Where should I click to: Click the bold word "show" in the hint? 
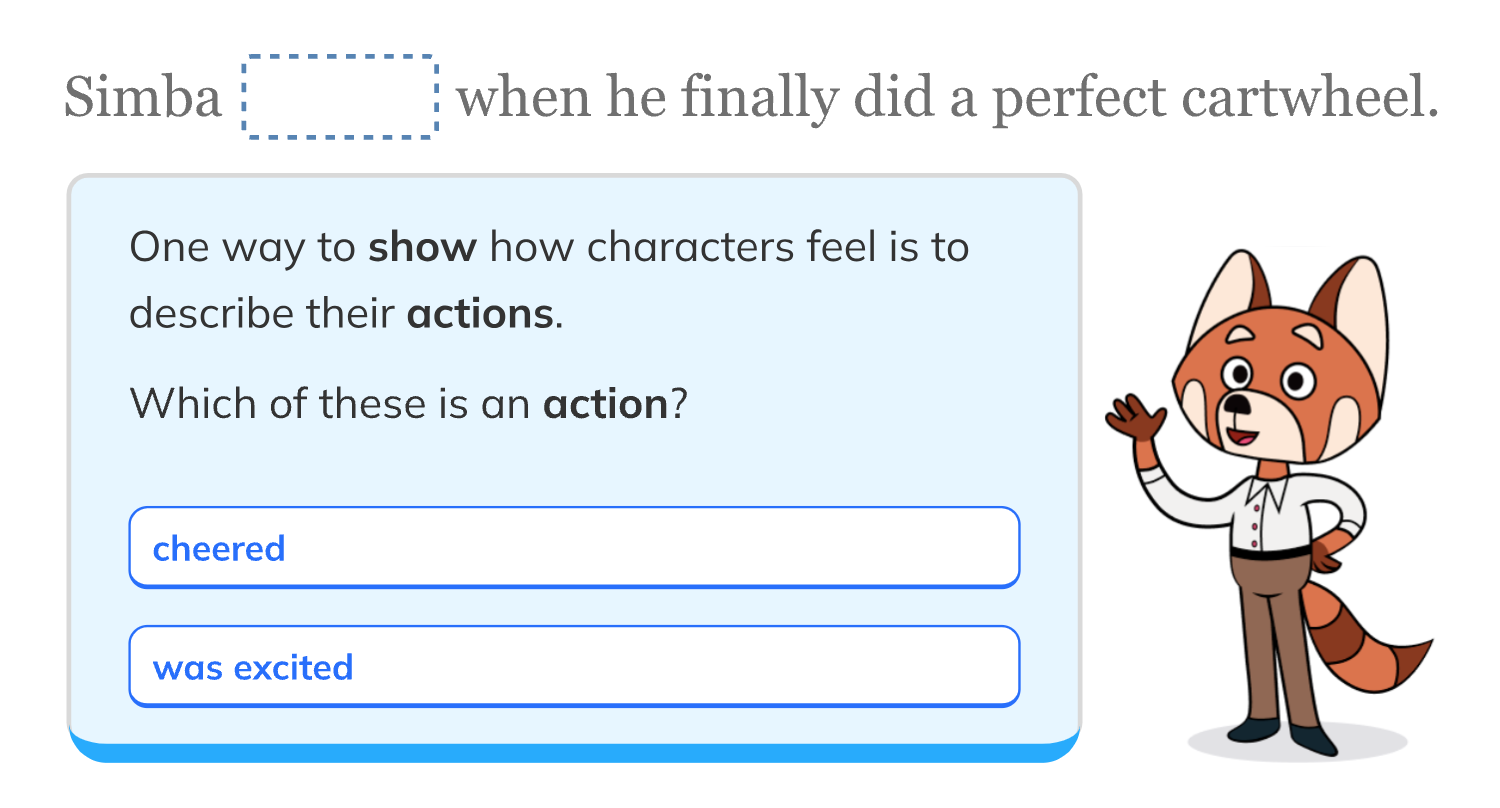click(422, 248)
